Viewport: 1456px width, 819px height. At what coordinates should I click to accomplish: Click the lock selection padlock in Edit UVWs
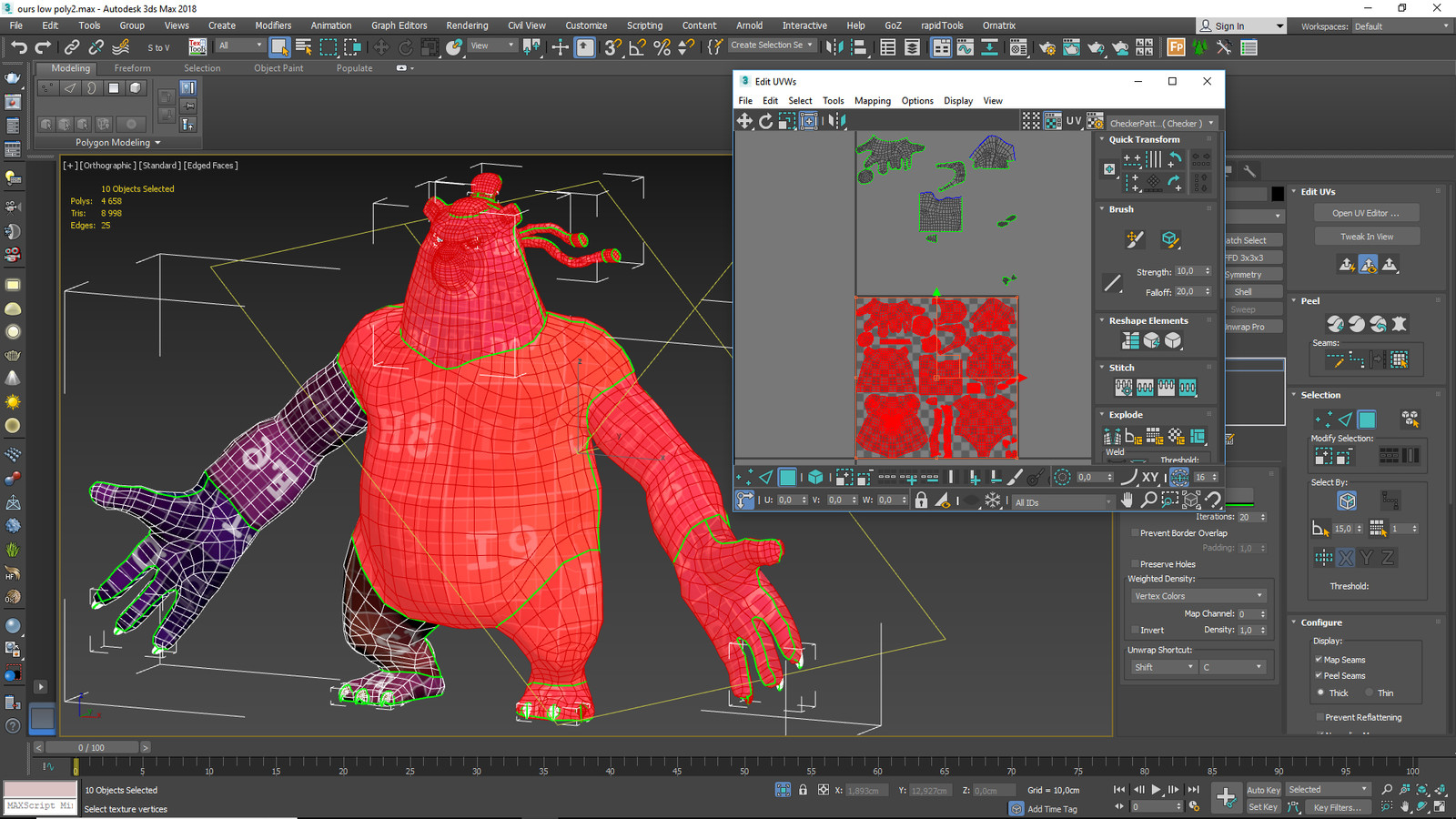921,500
